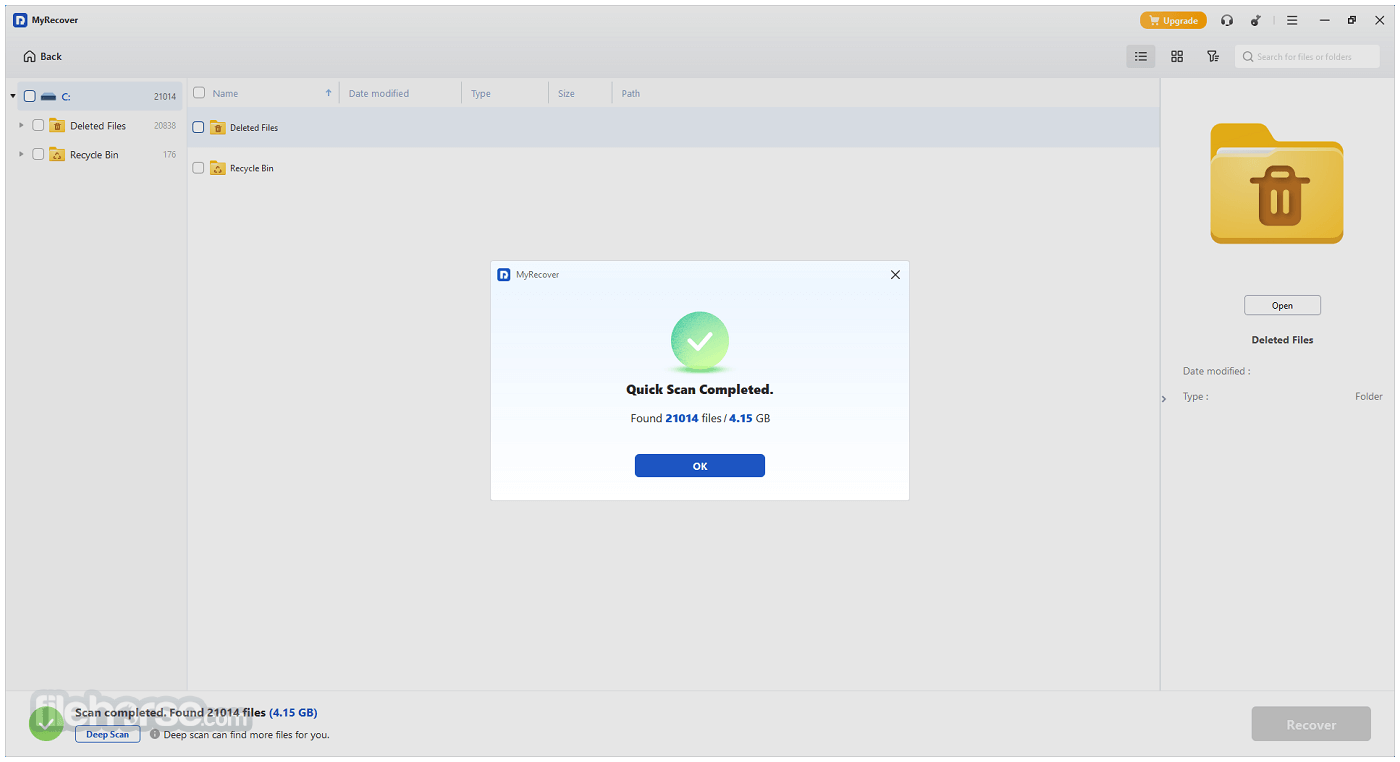Collapse the C: drive tree node
The image size is (1400, 762).
[x=13, y=97]
